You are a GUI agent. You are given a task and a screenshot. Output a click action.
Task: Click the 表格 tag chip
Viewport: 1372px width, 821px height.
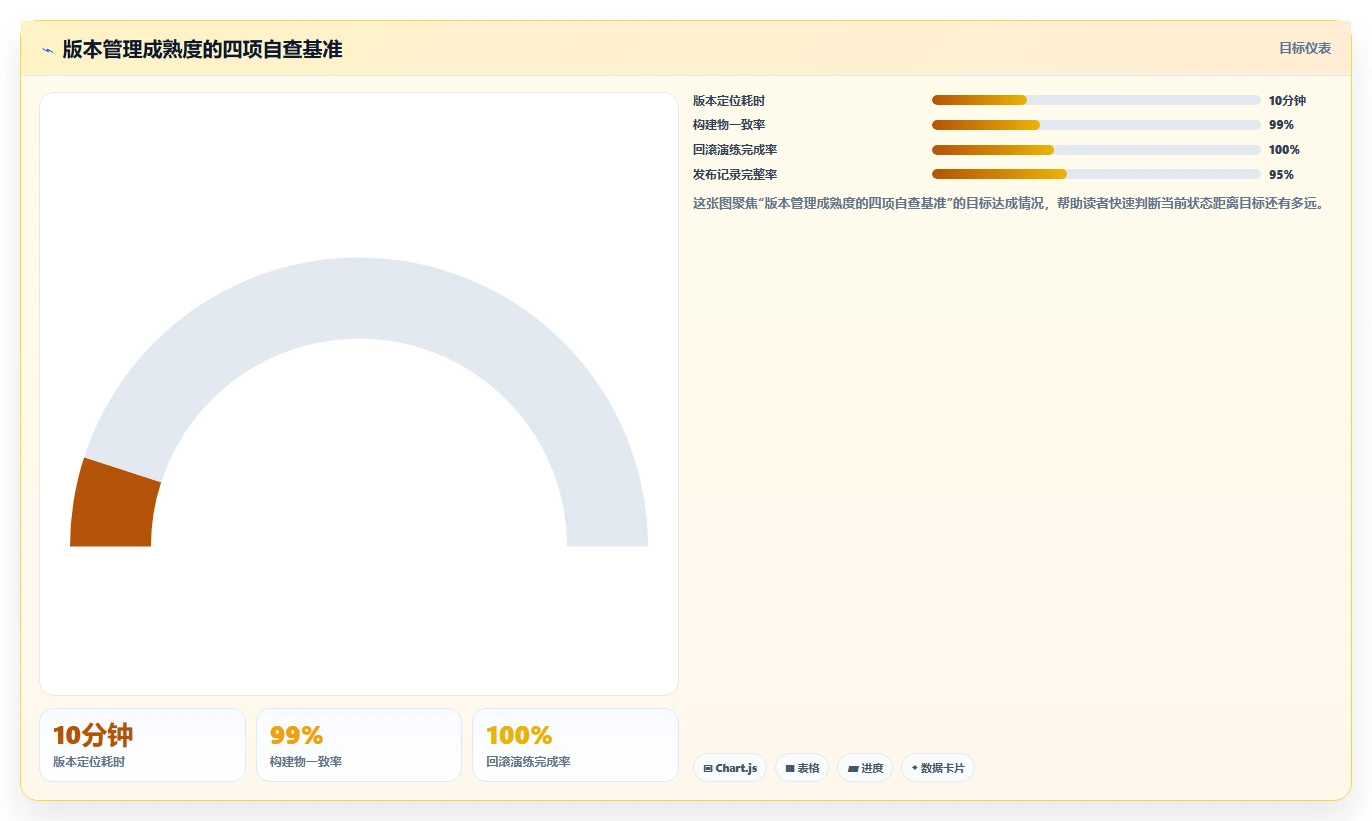(x=802, y=768)
